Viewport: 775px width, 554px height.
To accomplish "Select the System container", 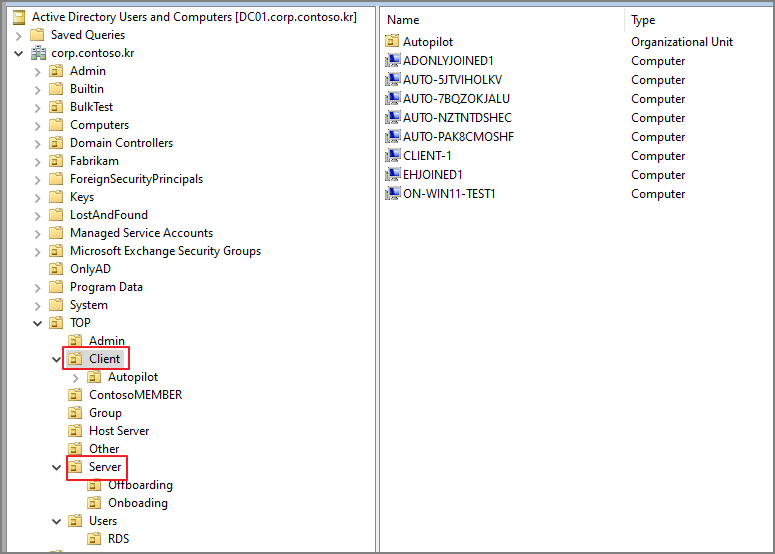I will click(x=88, y=305).
